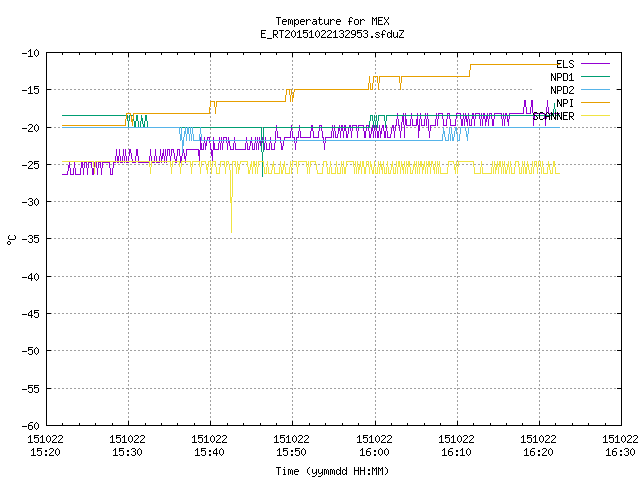Click the ELS legend label

click(x=565, y=64)
